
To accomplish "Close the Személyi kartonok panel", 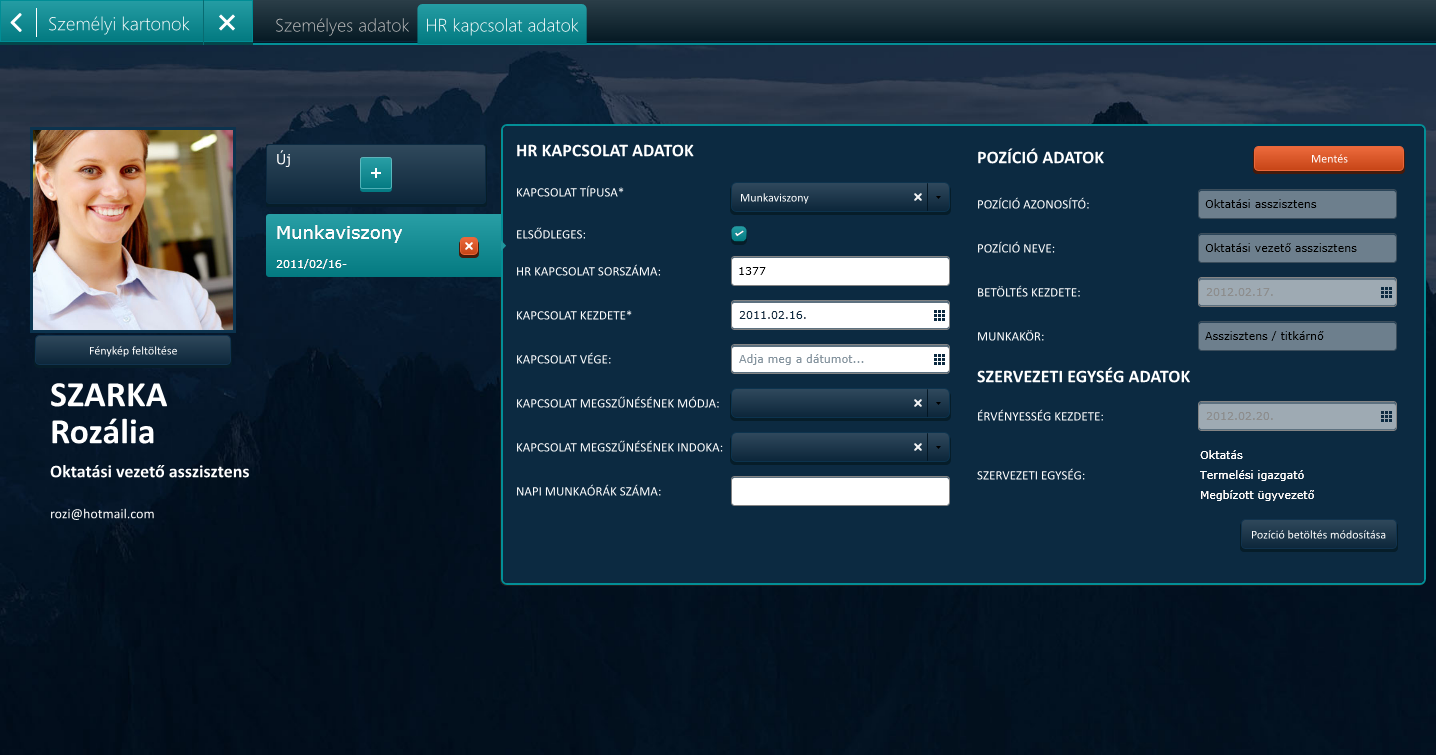I will [x=227, y=22].
